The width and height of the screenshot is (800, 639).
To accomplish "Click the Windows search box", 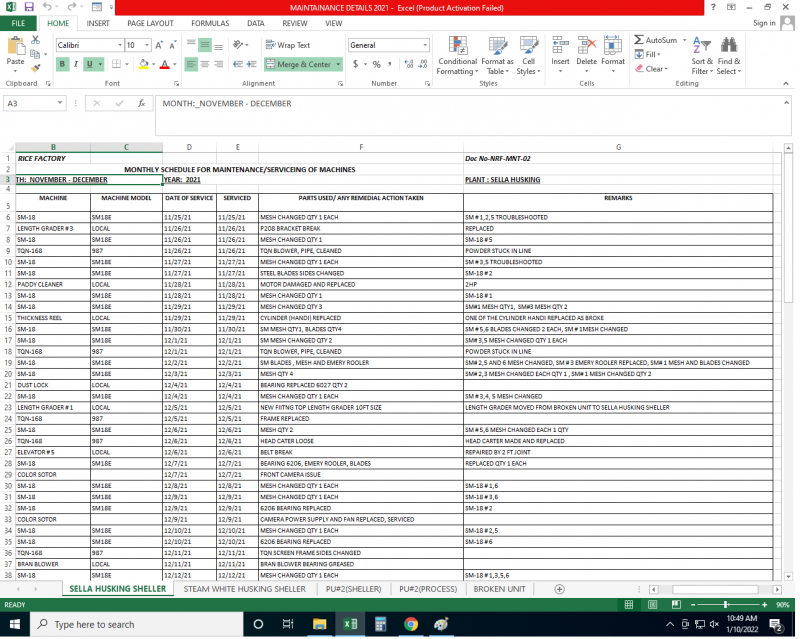I will click(x=137, y=625).
